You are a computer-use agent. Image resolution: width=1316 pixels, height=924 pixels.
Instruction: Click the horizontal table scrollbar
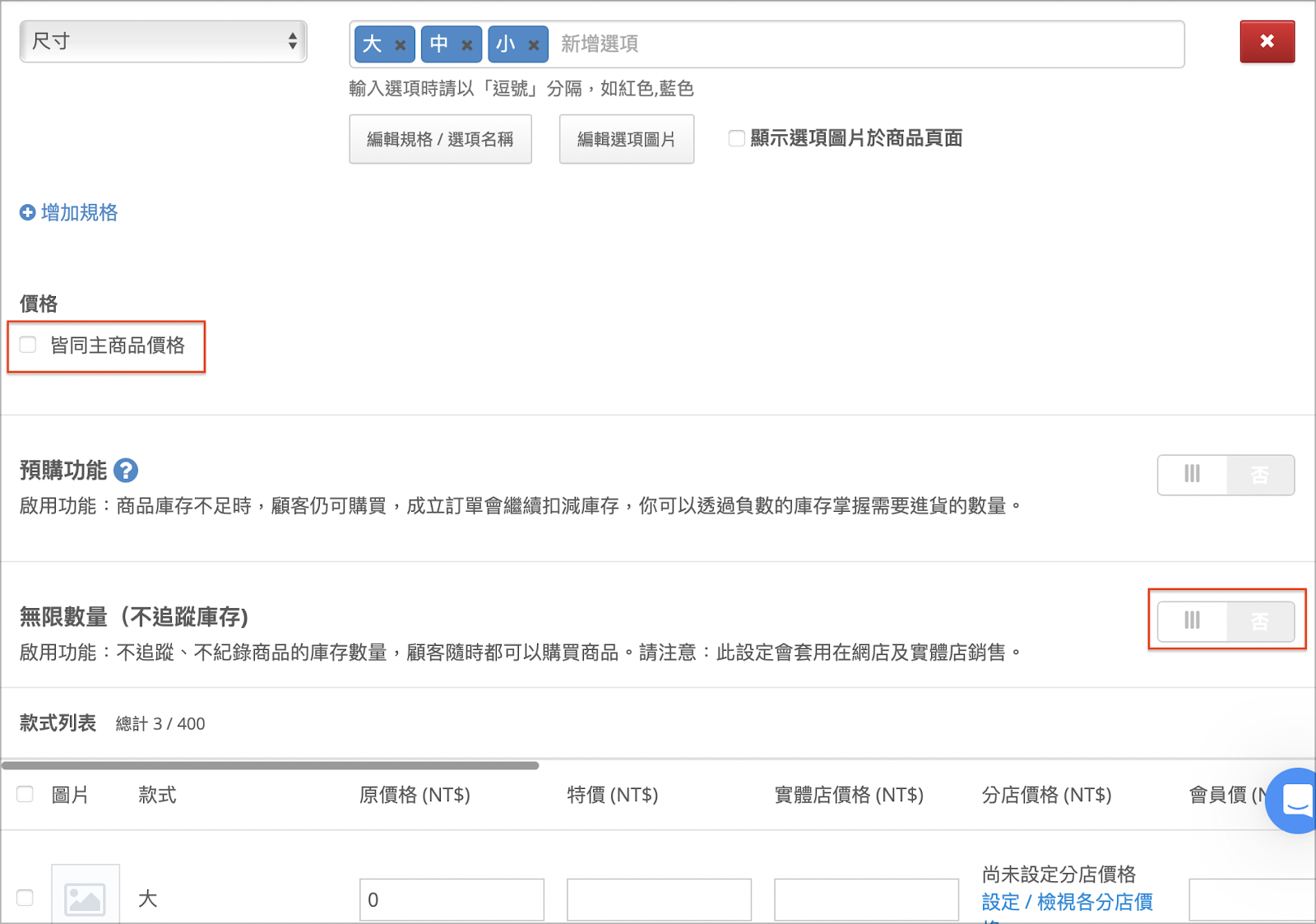coord(270,765)
